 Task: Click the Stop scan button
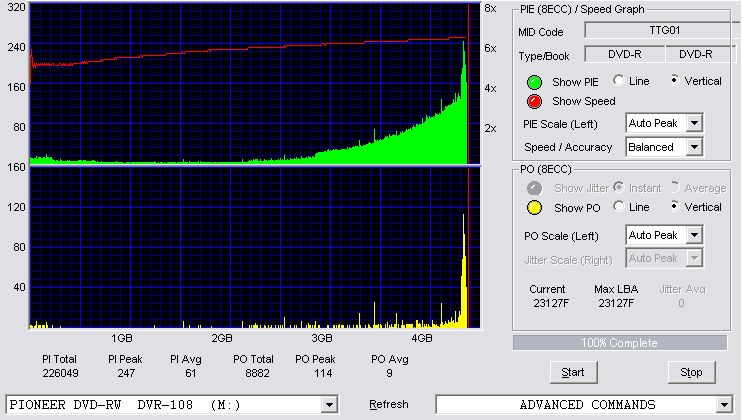(x=691, y=373)
